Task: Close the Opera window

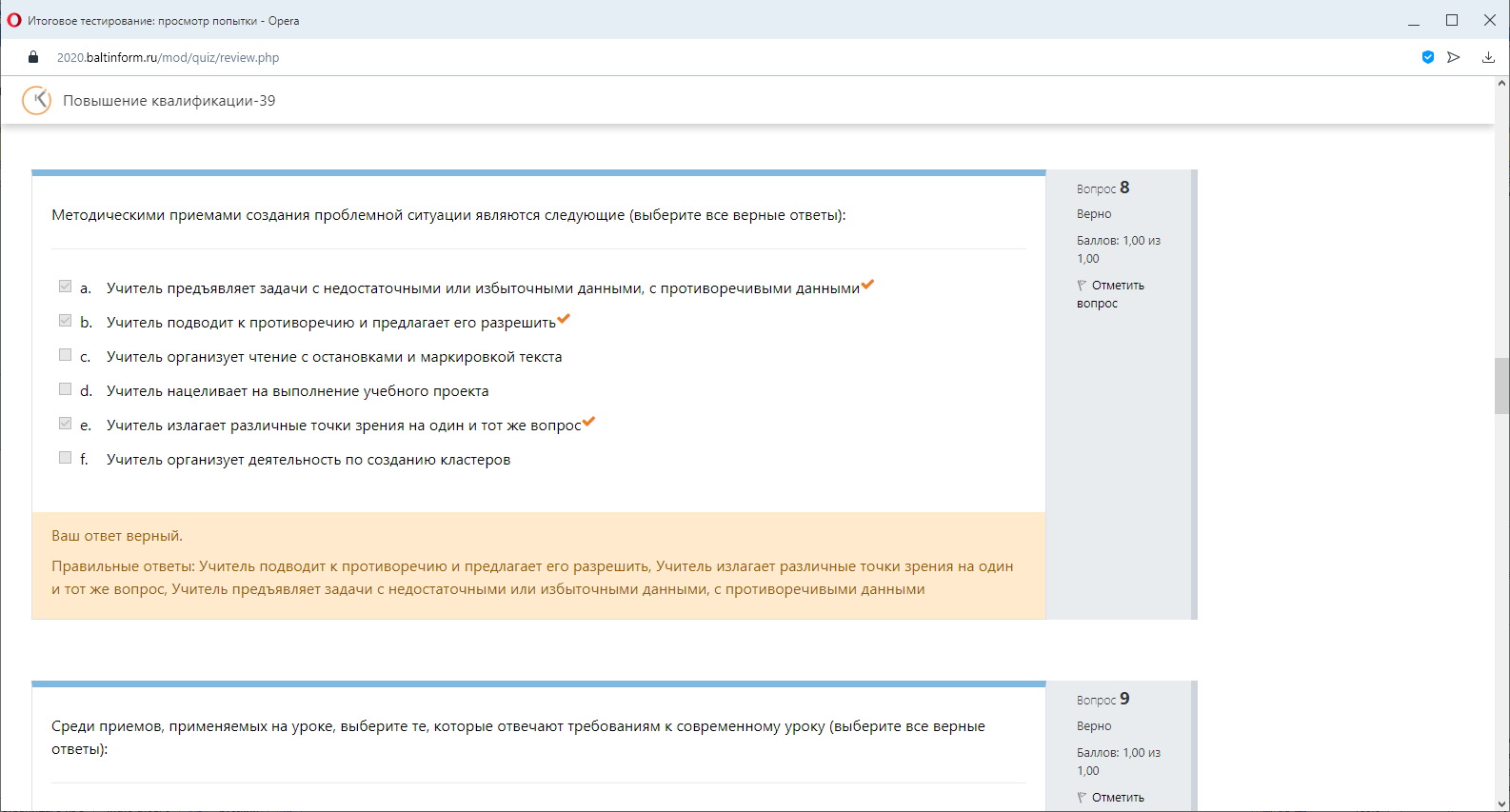Action: point(1490,20)
